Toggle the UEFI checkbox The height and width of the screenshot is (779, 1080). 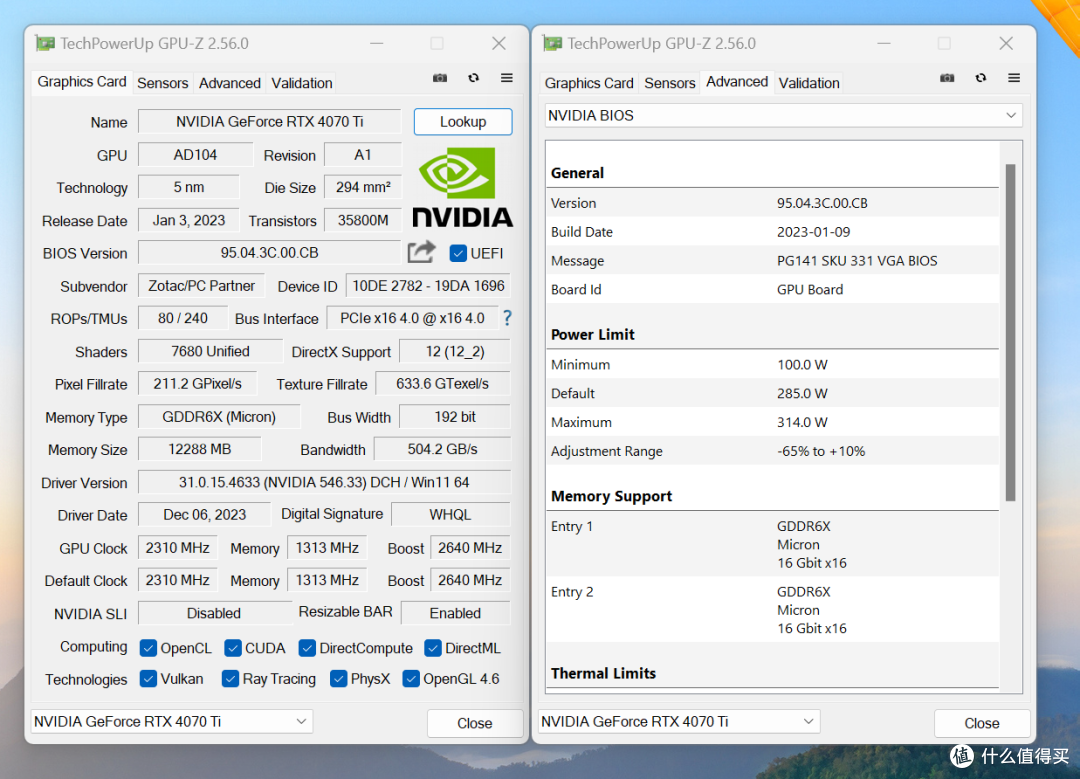click(458, 253)
